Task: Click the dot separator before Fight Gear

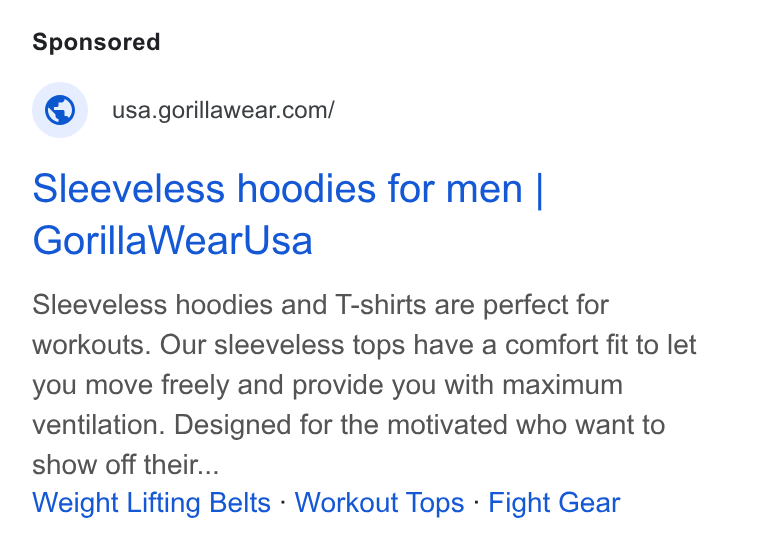Action: [x=476, y=502]
